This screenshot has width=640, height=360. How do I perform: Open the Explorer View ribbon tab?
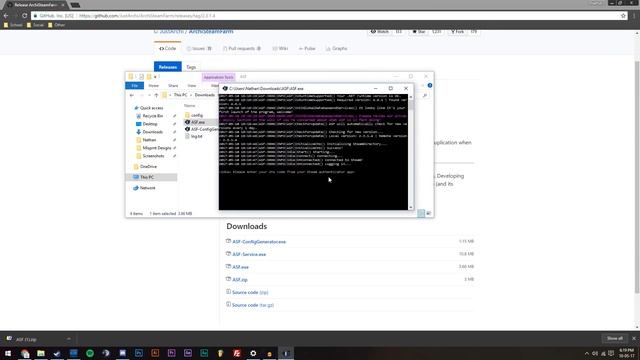pyautogui.click(x=192, y=85)
